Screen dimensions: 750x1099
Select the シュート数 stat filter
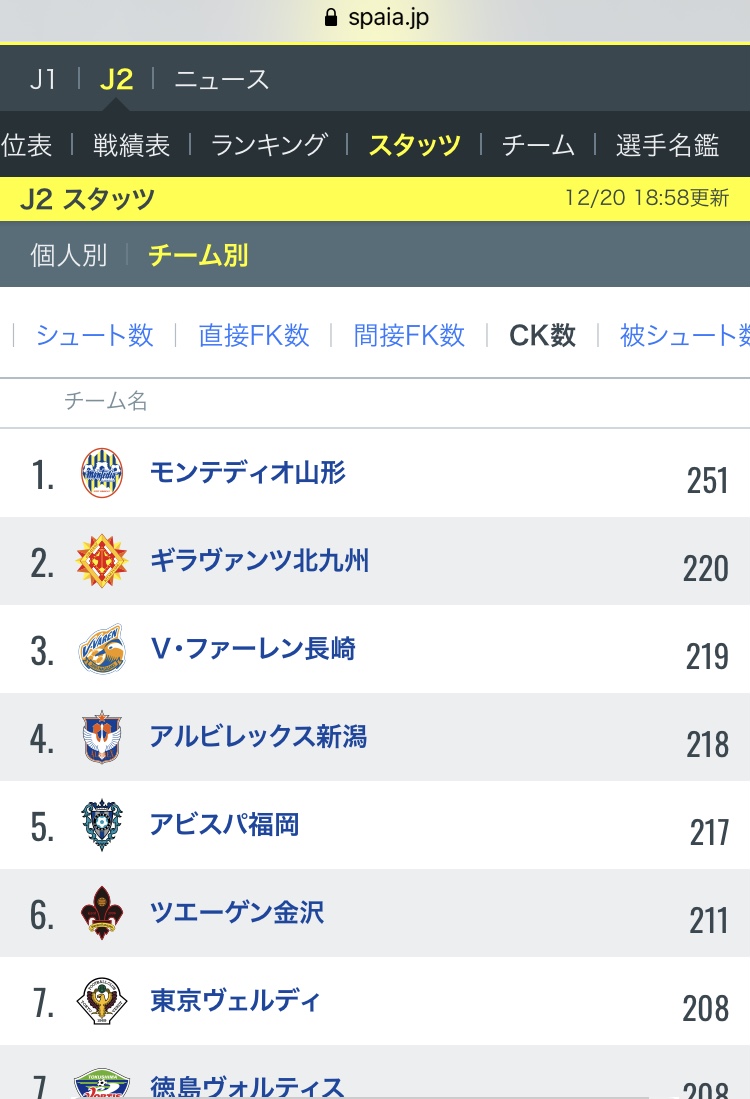click(x=95, y=335)
